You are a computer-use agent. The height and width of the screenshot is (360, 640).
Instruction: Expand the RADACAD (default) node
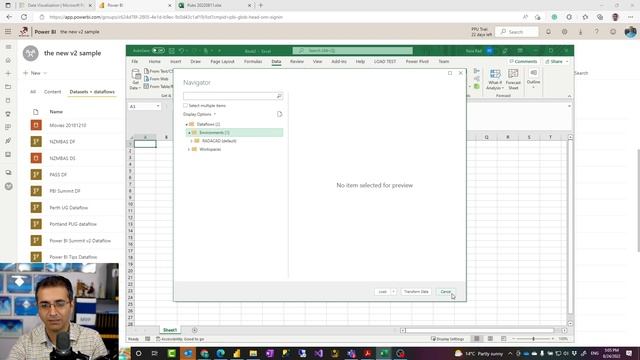191,141
